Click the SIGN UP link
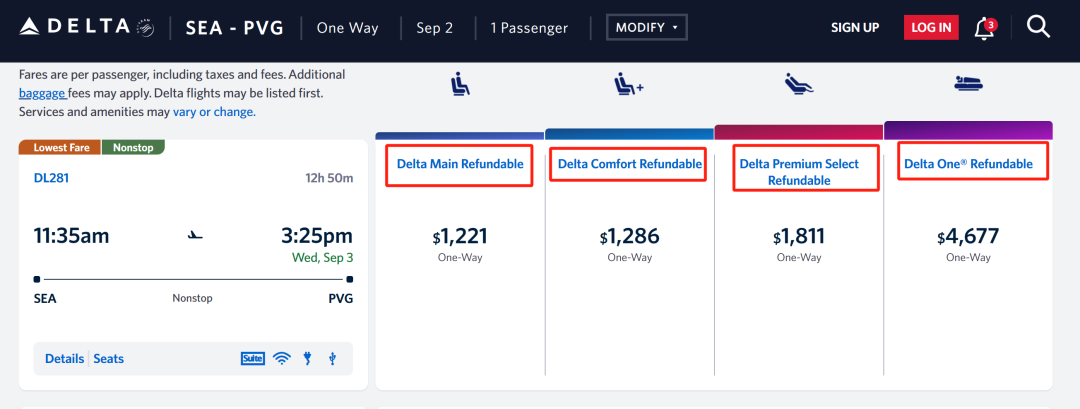The height and width of the screenshot is (409, 1080). click(x=855, y=28)
